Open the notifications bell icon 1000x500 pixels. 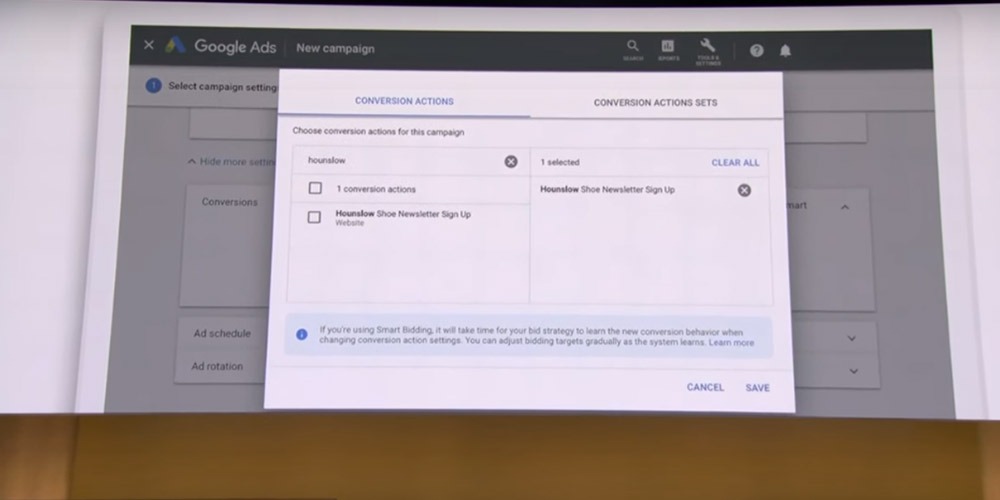tap(785, 51)
